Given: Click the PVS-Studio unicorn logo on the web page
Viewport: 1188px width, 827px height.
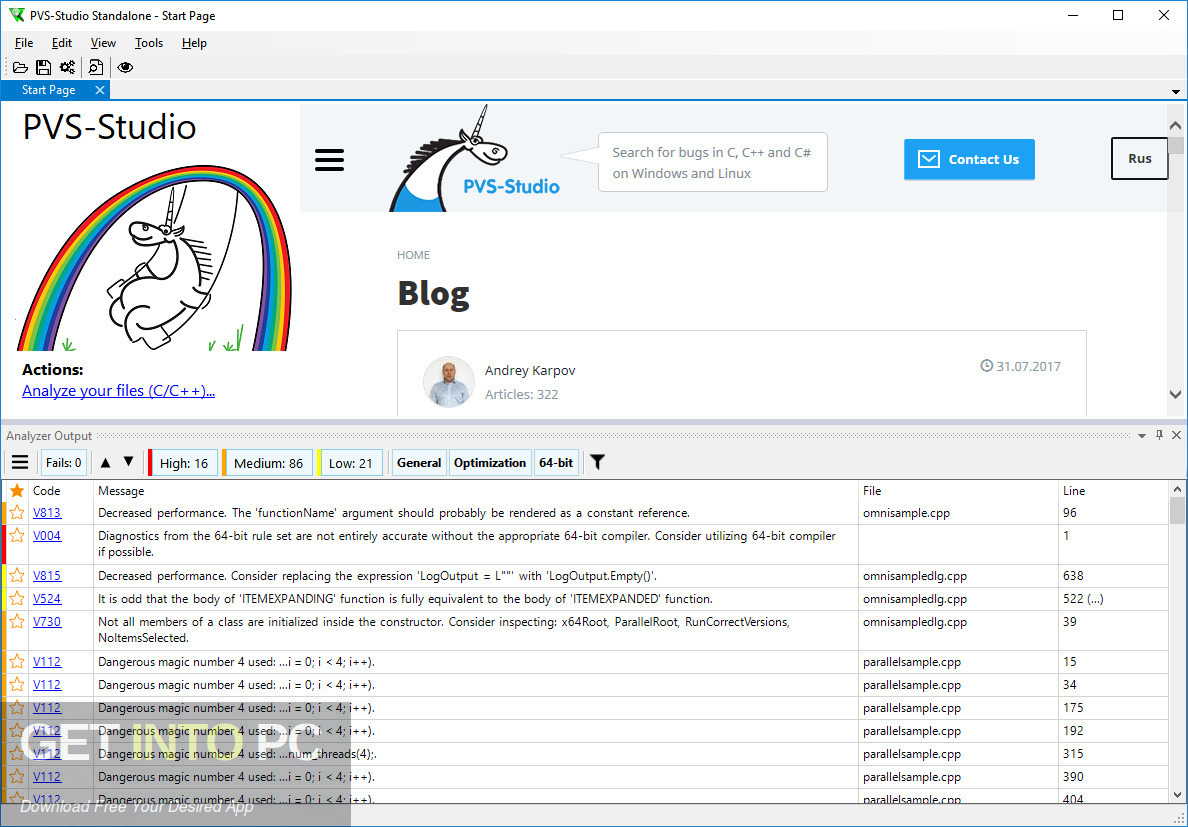Looking at the screenshot, I should [474, 158].
